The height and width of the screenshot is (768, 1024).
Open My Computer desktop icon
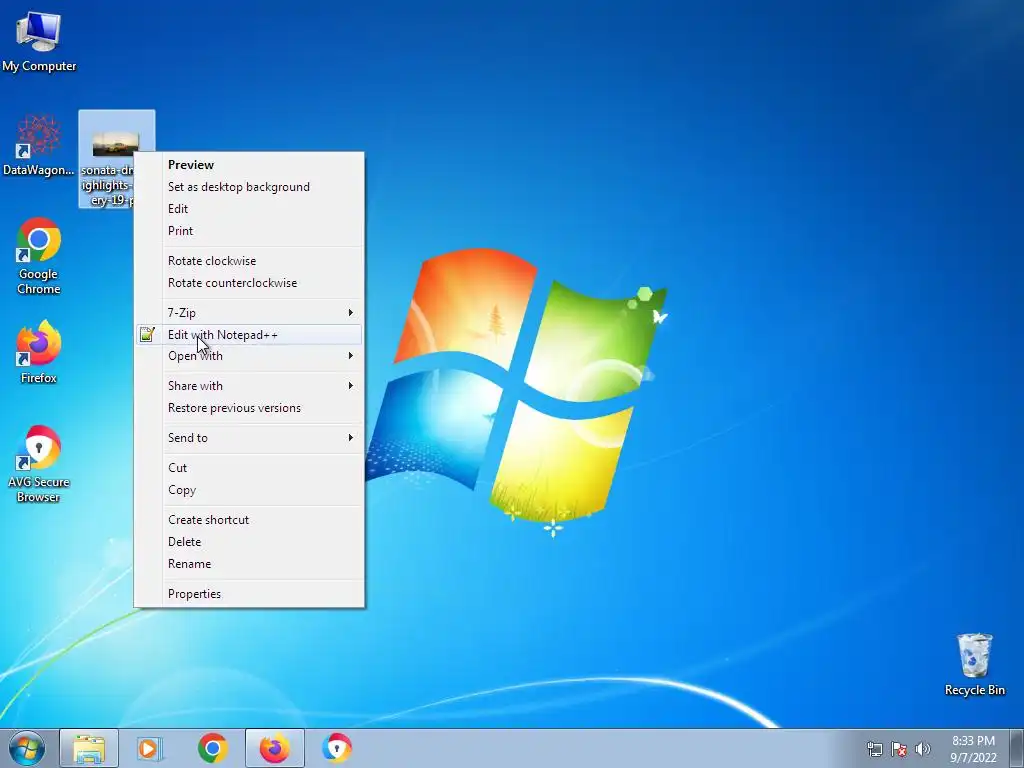click(x=39, y=40)
